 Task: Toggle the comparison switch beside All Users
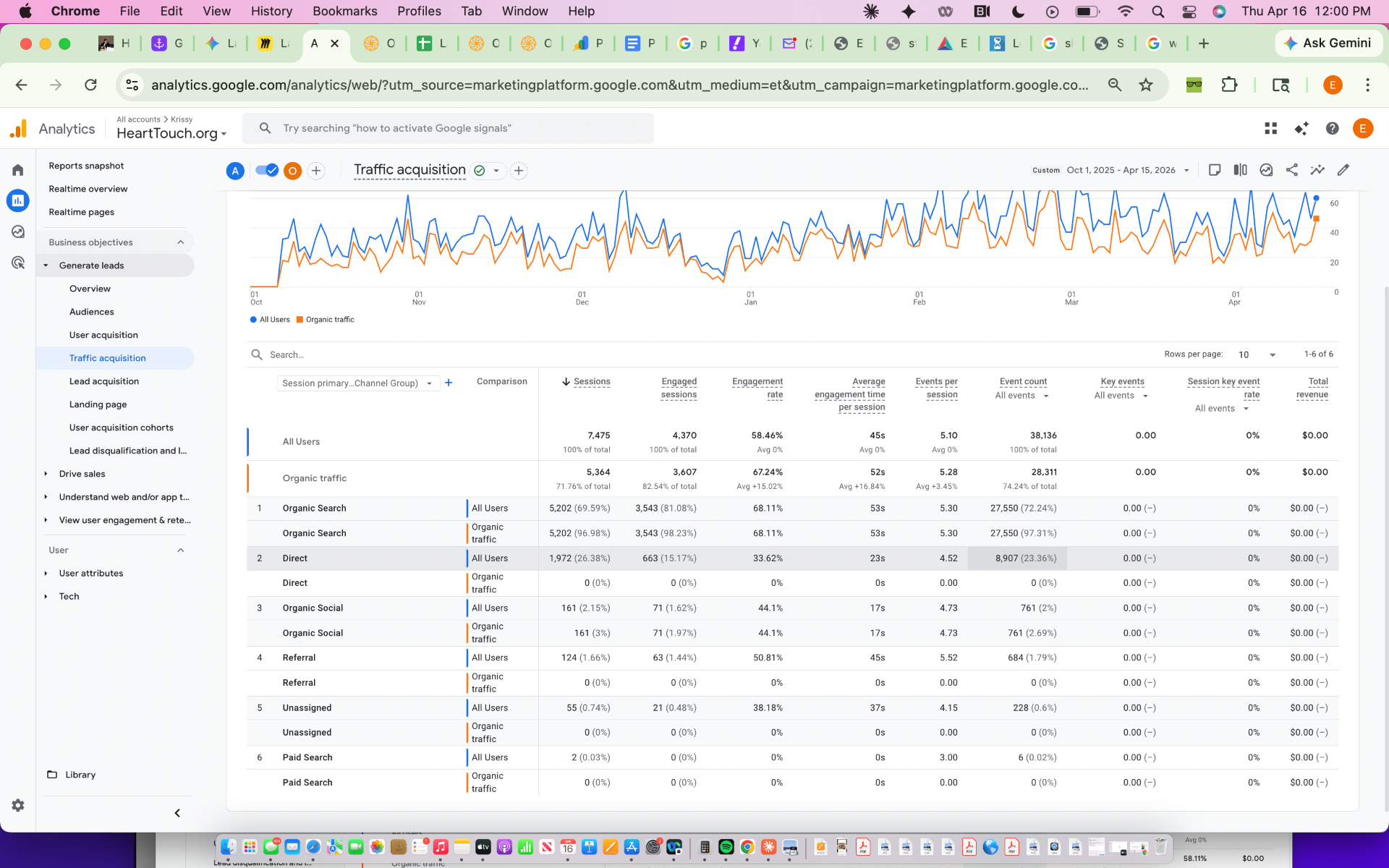tap(267, 171)
